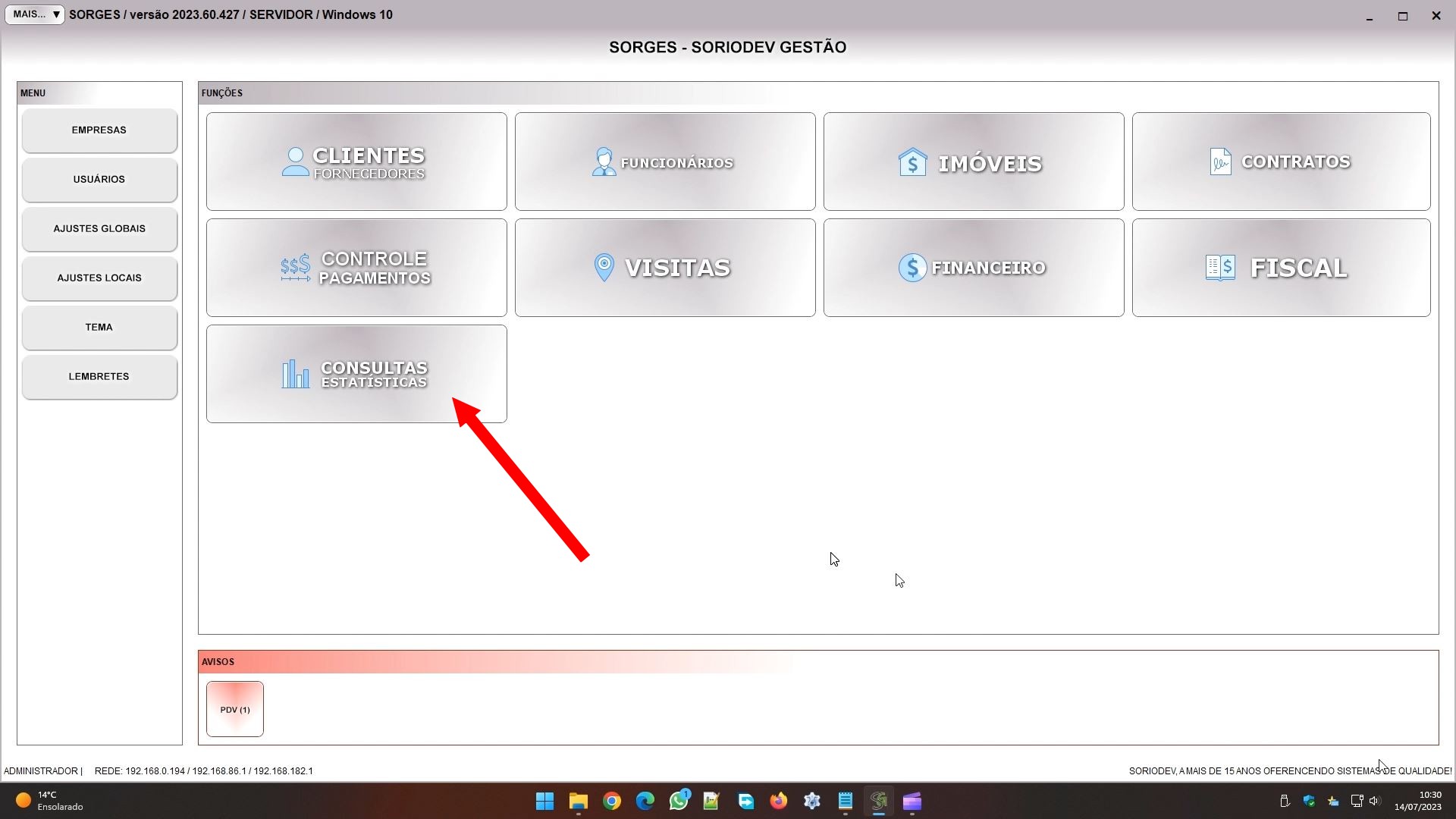The image size is (1456, 819).
Task: Open the blue arrow taskbar app
Action: tap(745, 802)
